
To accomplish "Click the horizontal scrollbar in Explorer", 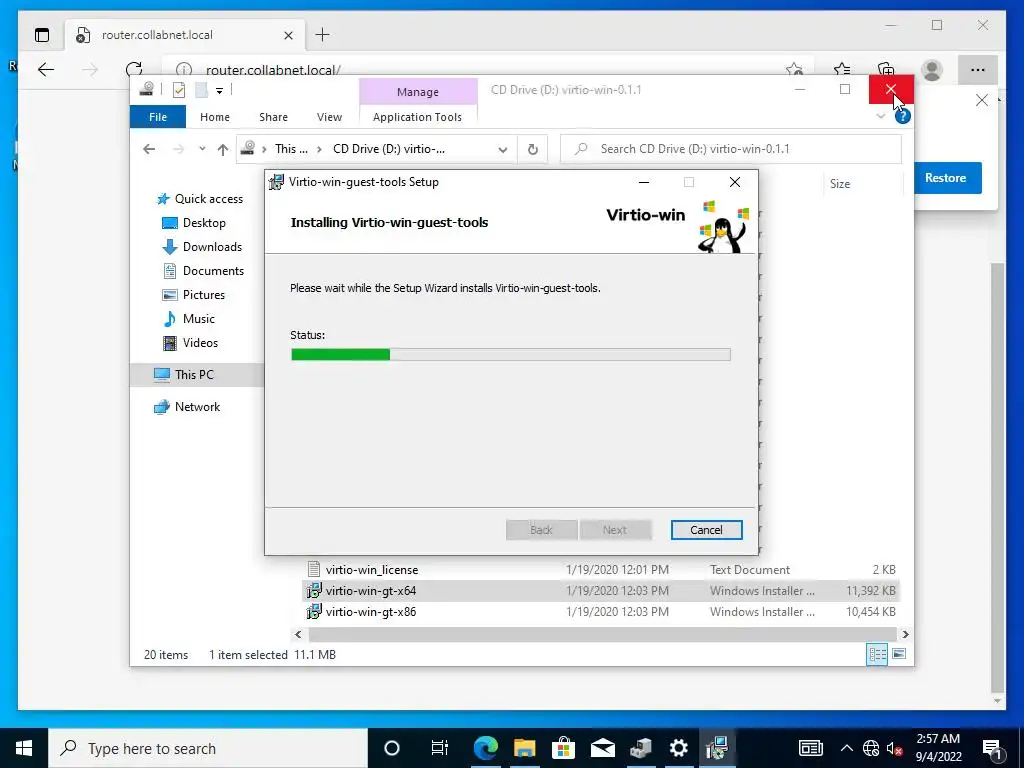I will click(601, 634).
